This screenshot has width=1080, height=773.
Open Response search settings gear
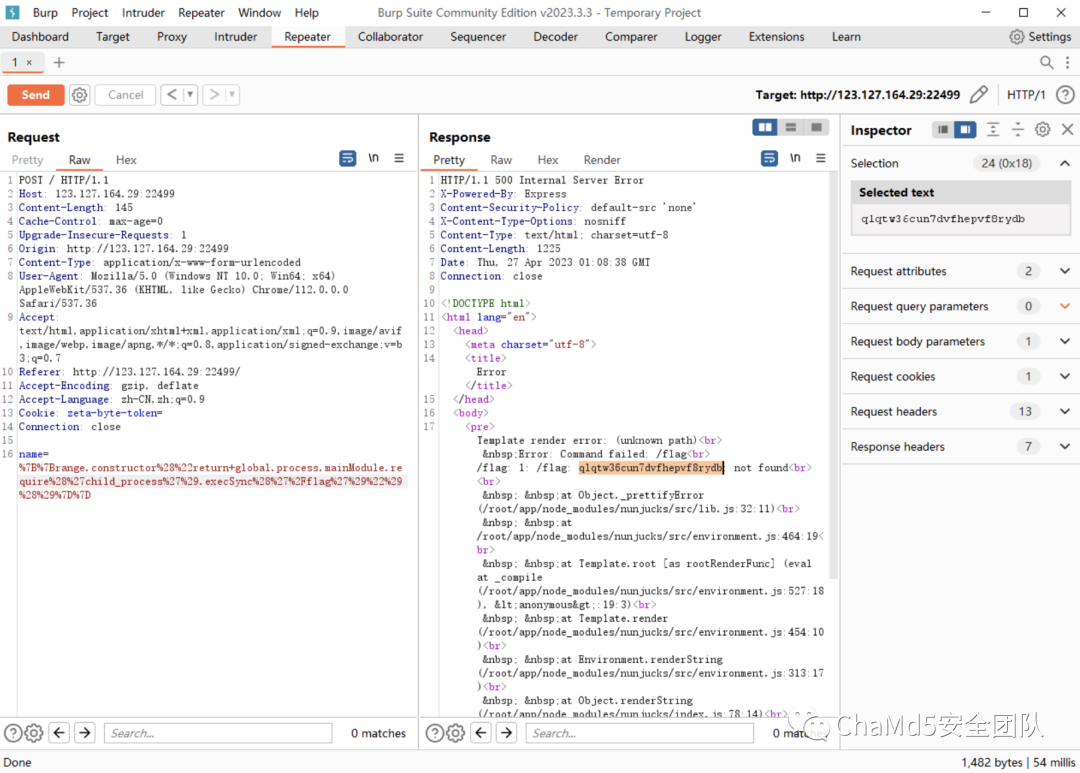455,733
